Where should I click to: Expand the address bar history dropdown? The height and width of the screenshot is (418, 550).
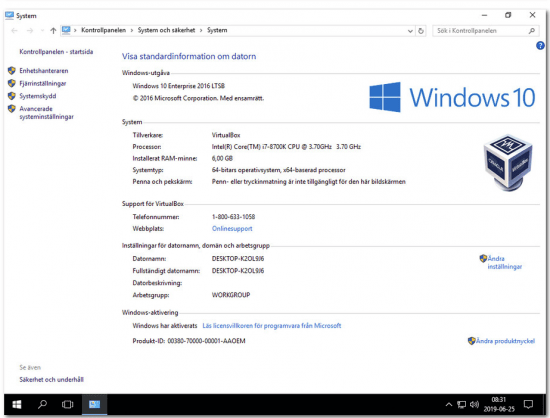pos(410,31)
